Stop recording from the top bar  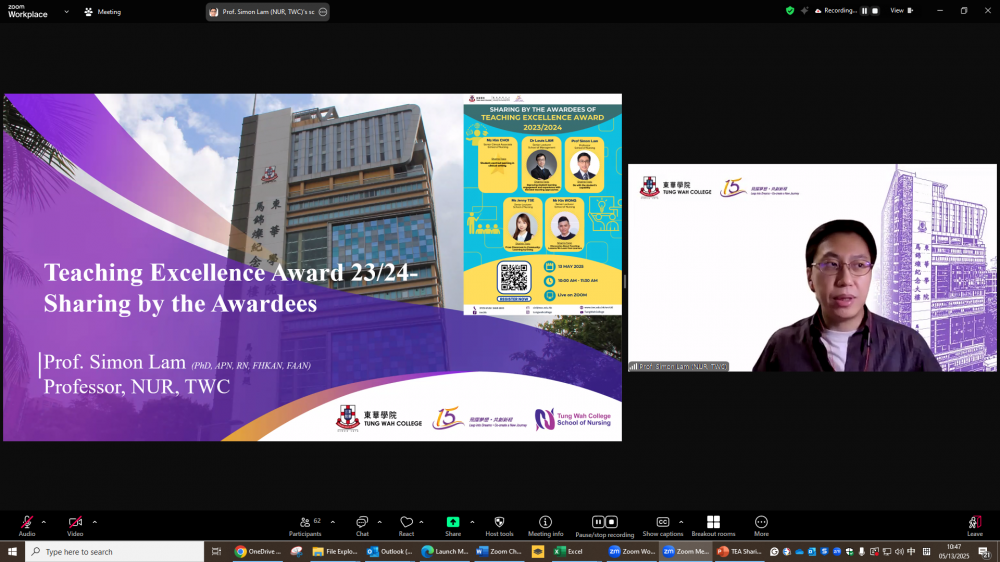(x=875, y=10)
